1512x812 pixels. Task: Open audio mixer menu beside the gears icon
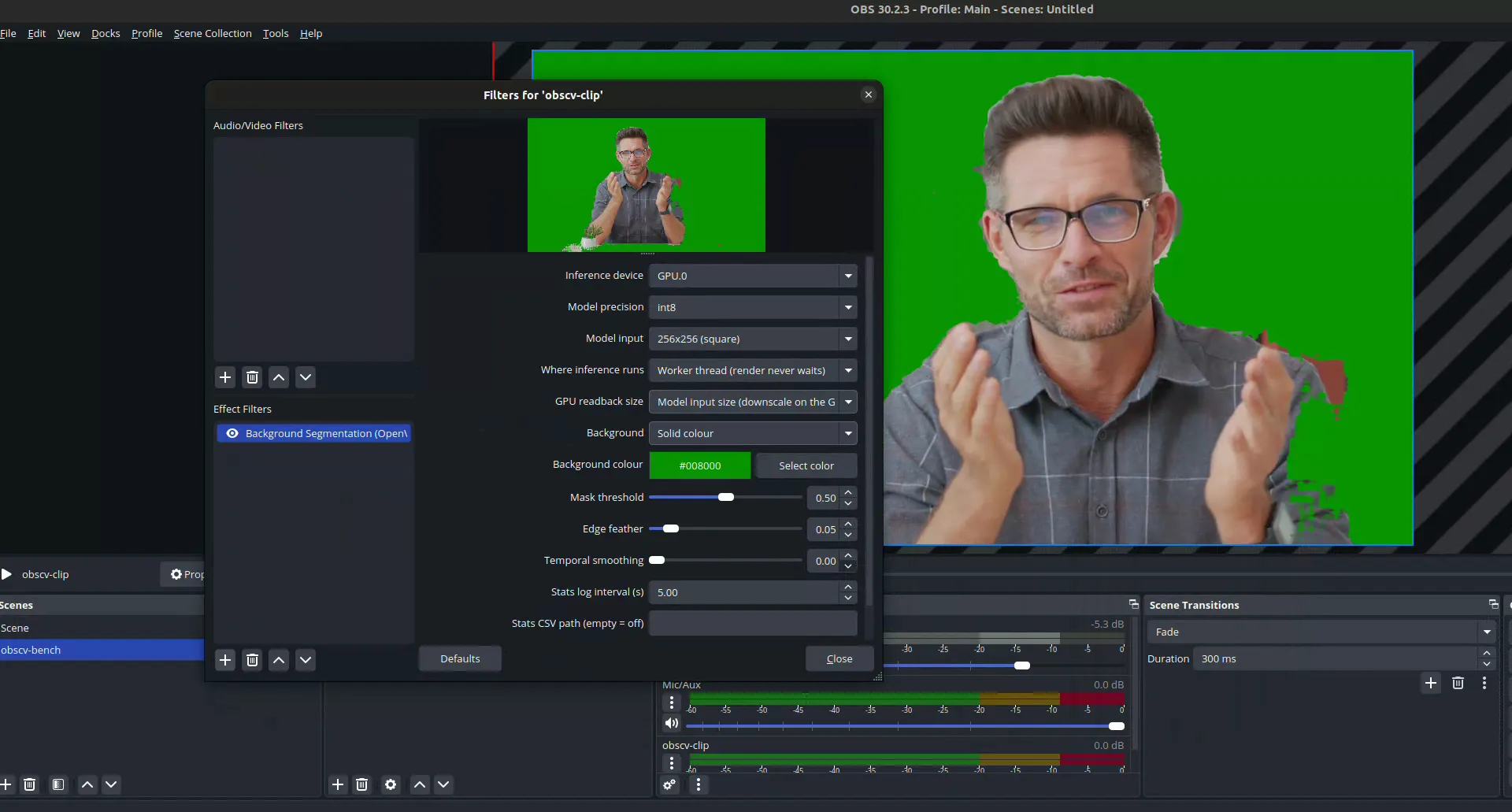pyautogui.click(x=698, y=784)
